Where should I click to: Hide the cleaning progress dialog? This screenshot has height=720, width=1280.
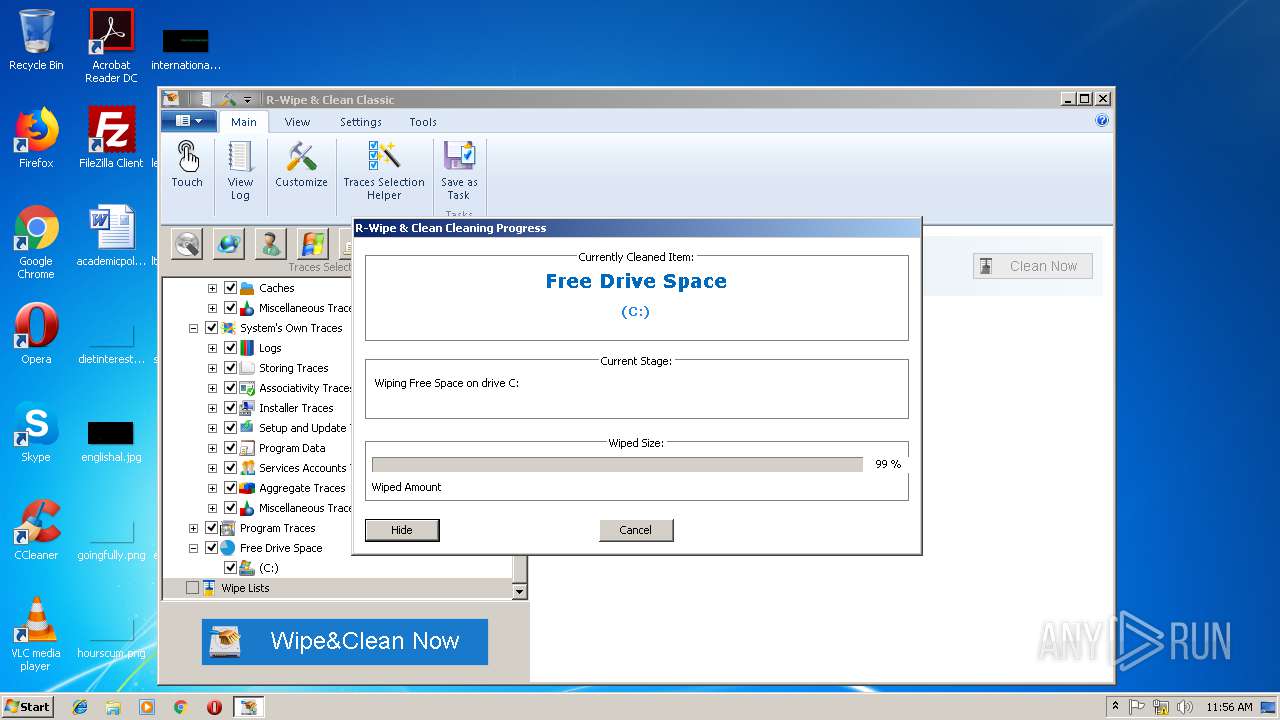pos(402,530)
